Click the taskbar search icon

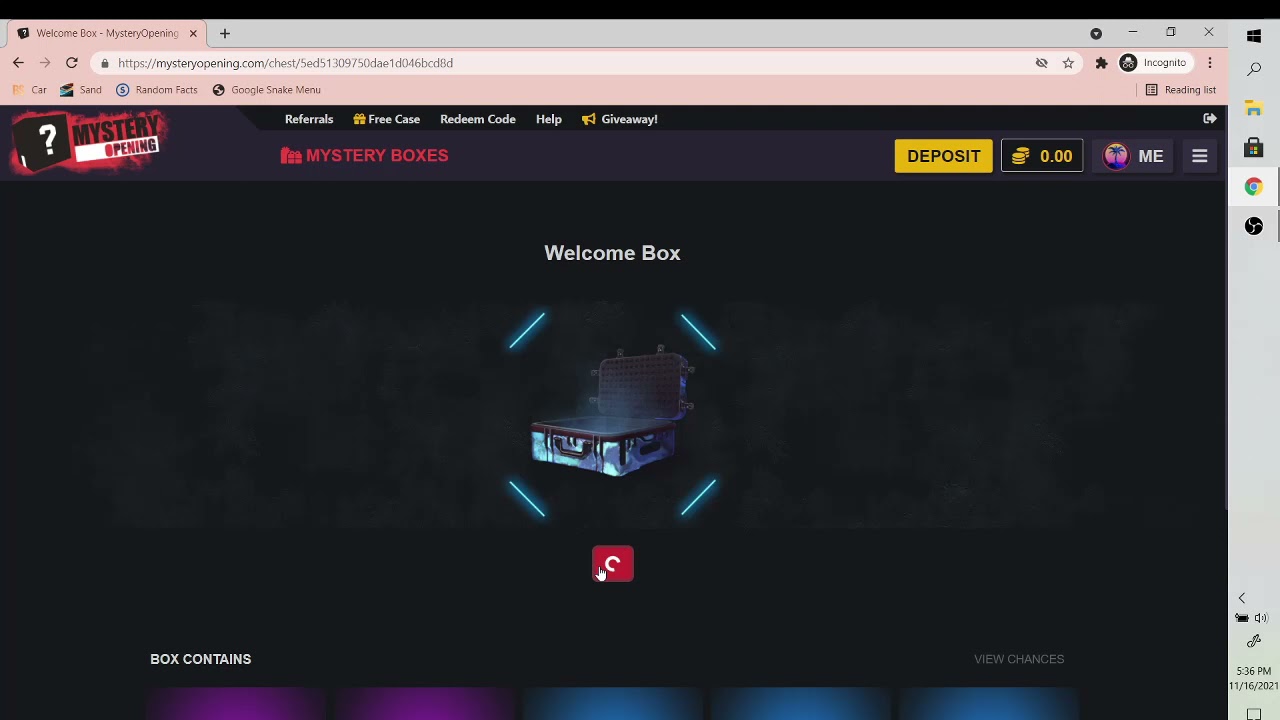coord(1254,70)
